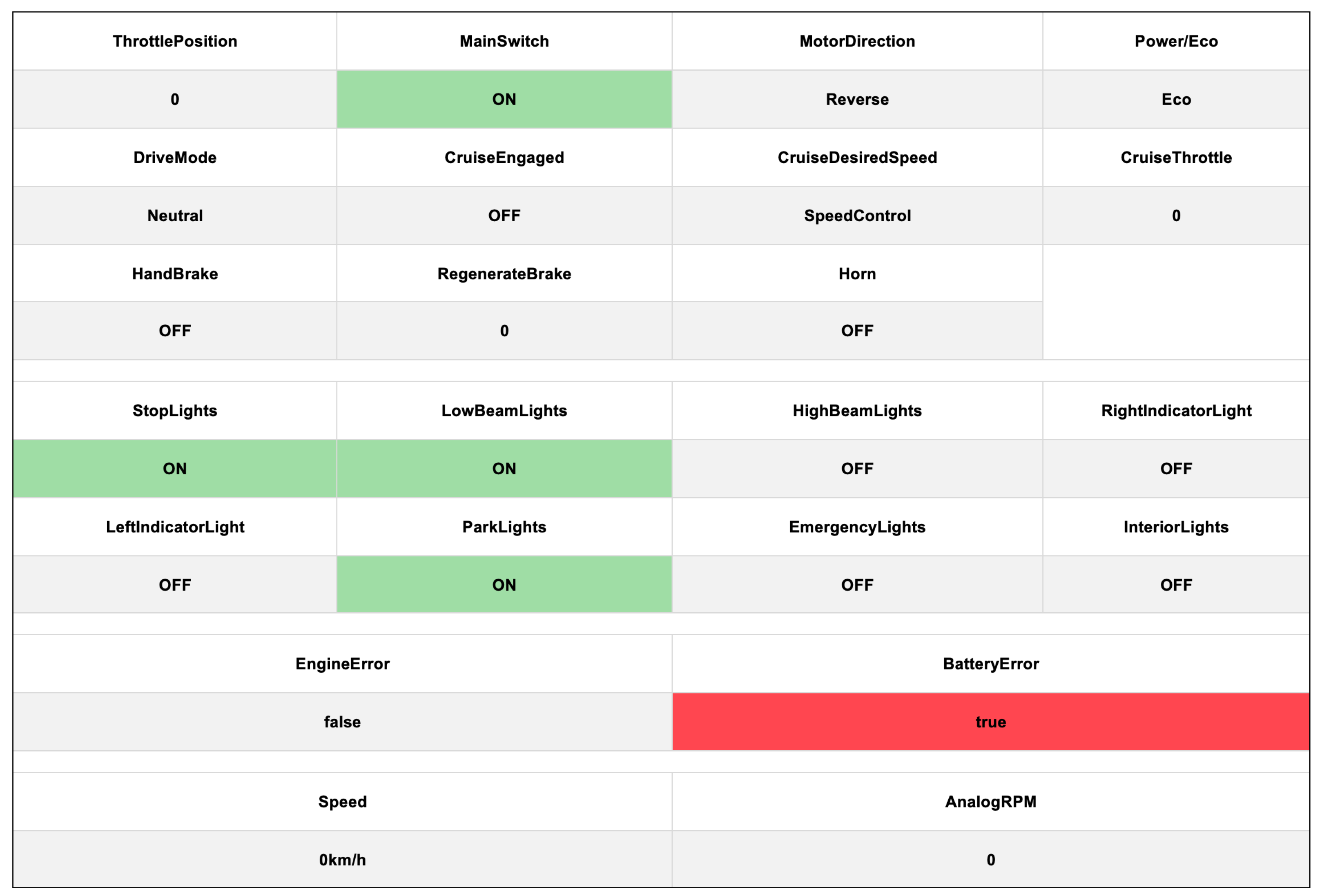
Task: Click the OFF value under HandBrake
Action: 175,331
